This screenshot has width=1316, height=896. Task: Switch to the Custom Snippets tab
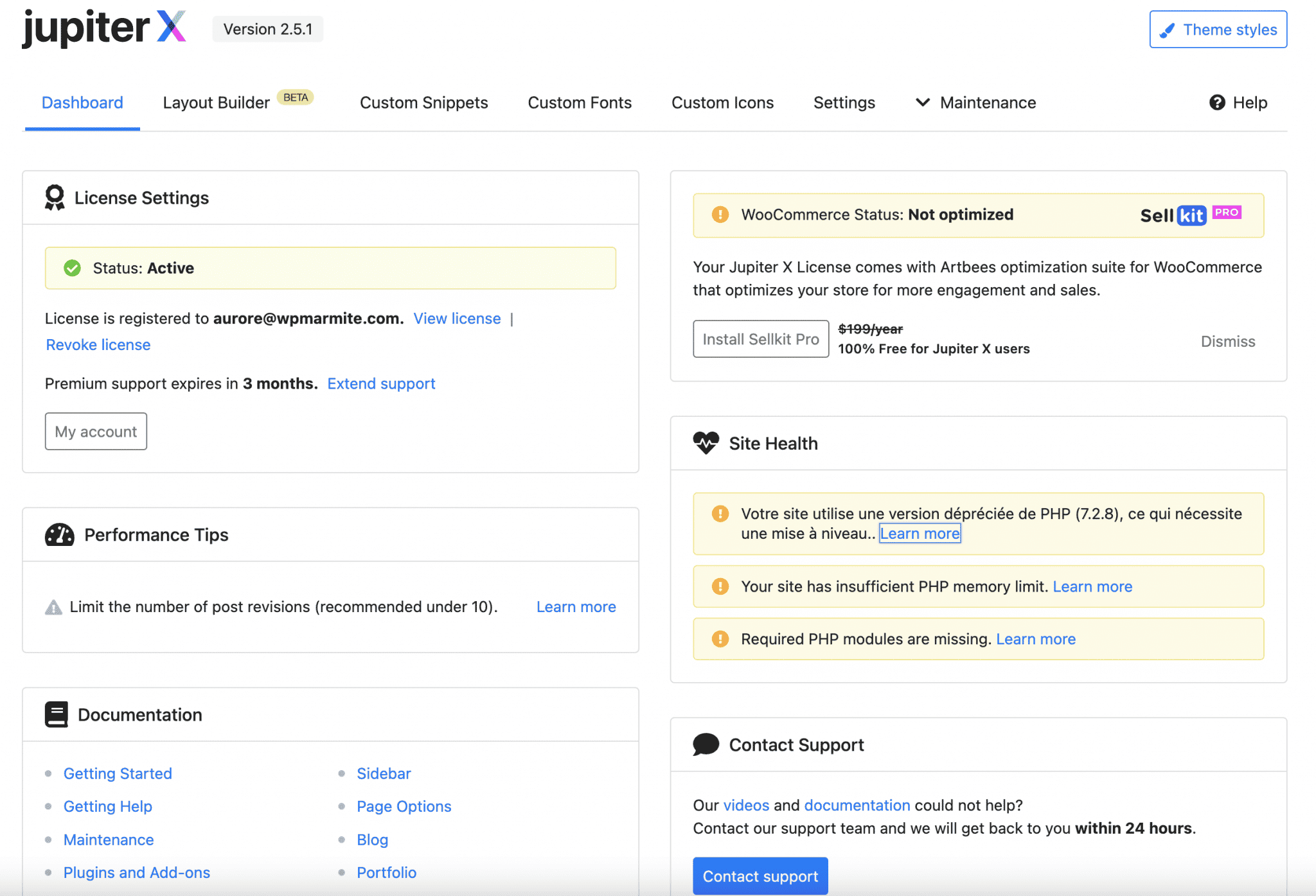pos(423,103)
